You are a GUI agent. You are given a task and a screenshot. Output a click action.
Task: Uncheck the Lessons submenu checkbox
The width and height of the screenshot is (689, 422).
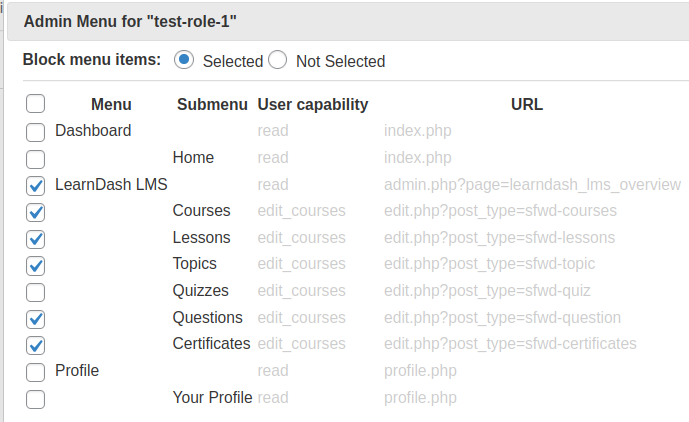[36, 239]
